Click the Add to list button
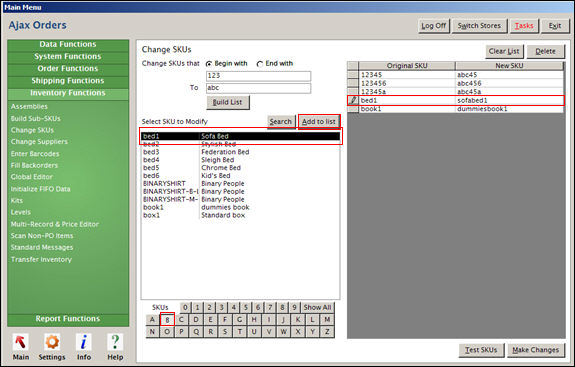 (x=319, y=122)
